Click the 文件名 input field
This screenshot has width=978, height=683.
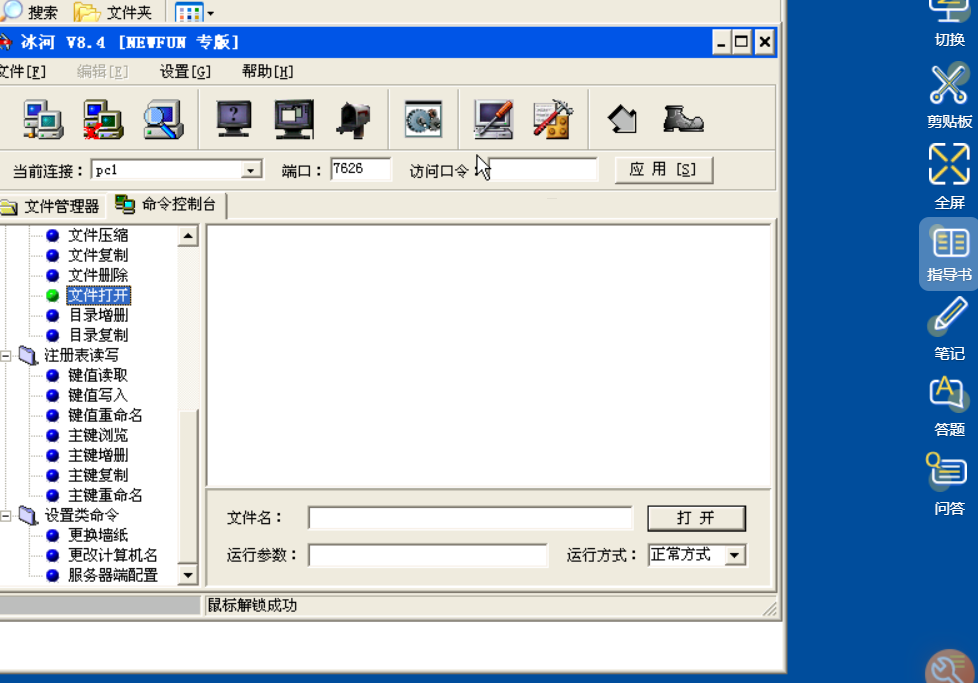tap(470, 518)
